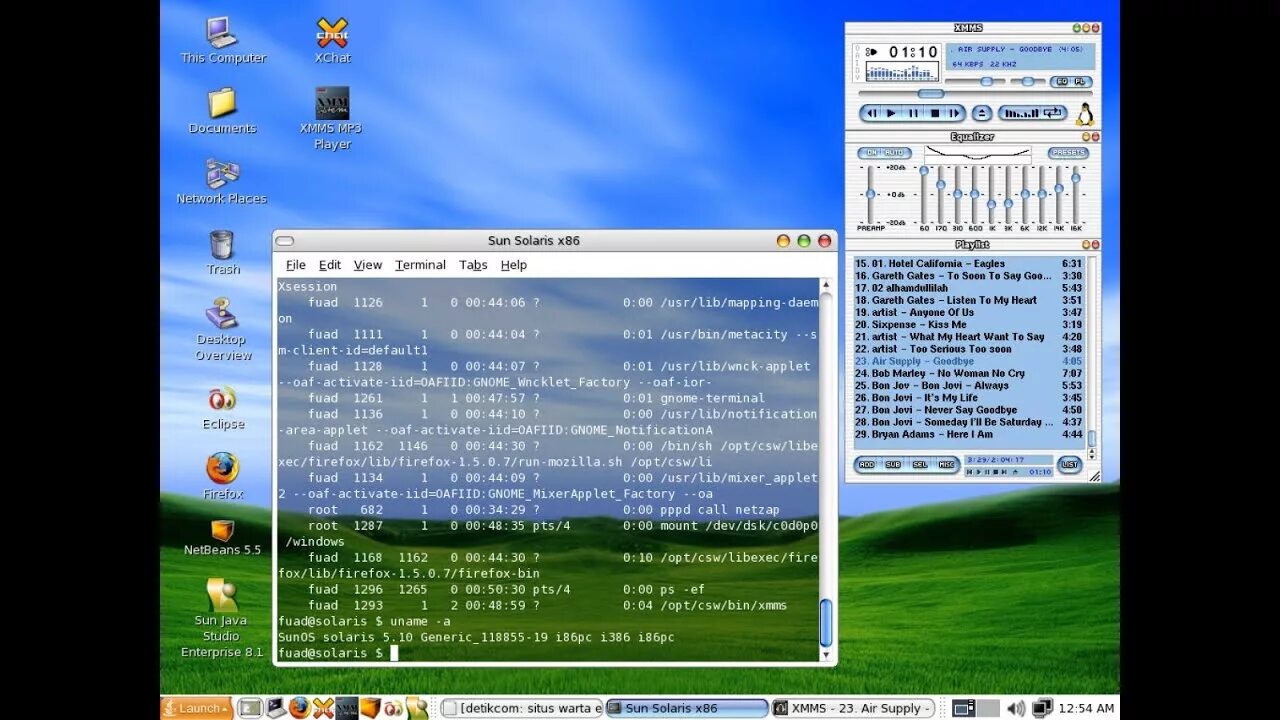Click the XMMS launcher in the taskbar panel
The width and height of the screenshot is (1280, 720).
click(x=347, y=708)
